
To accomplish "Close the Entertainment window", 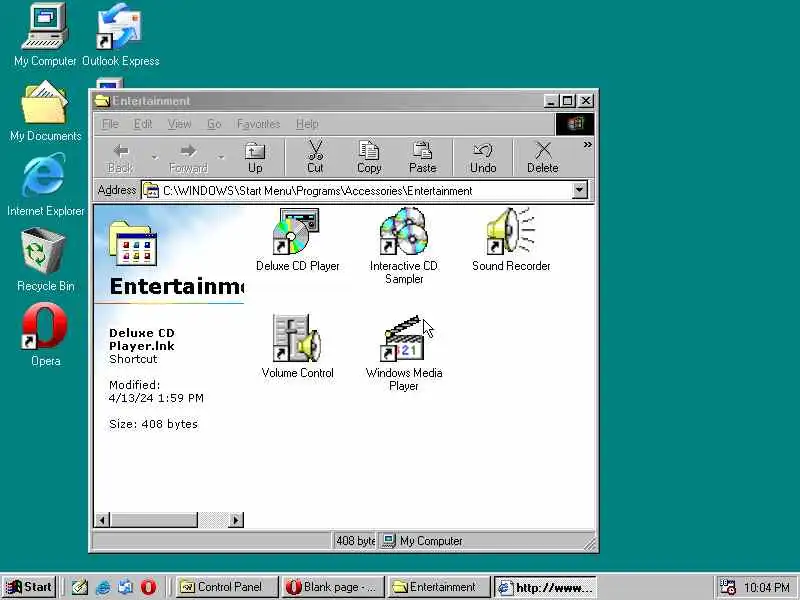I will [x=586, y=101].
